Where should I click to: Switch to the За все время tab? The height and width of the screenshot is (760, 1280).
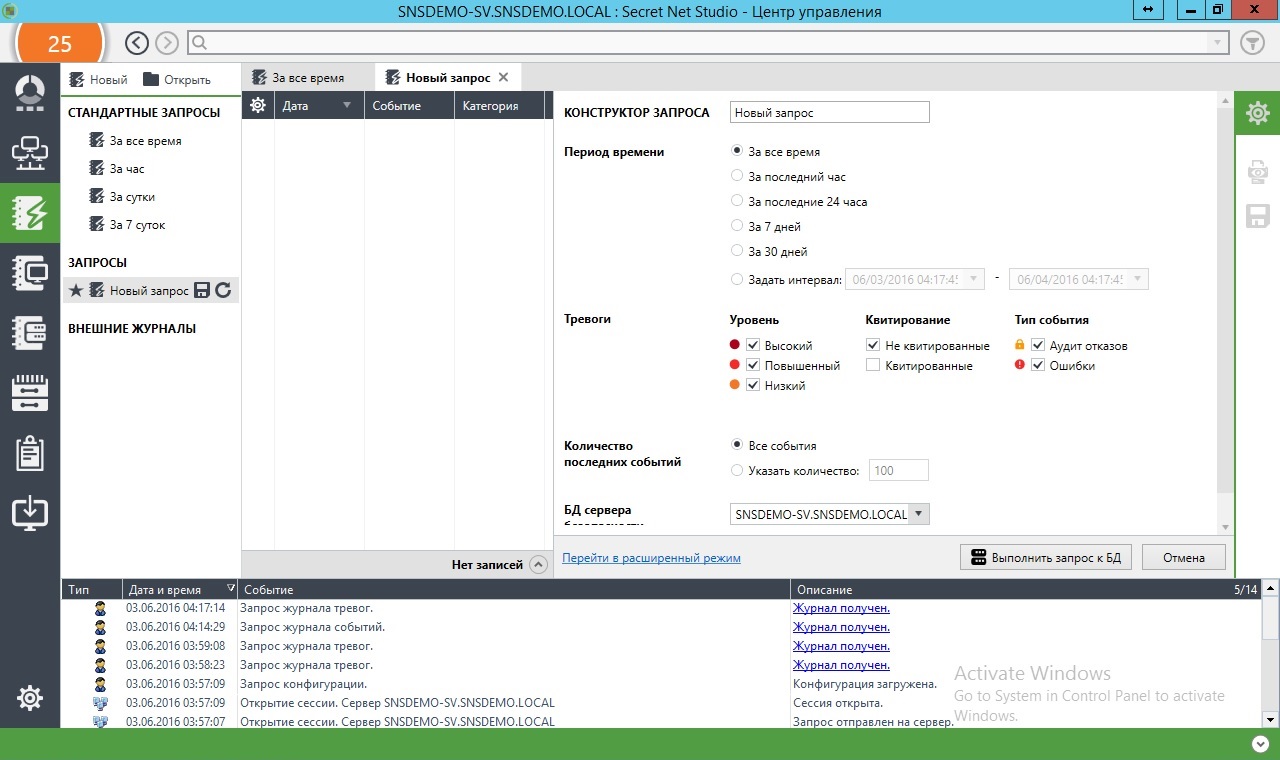click(308, 77)
